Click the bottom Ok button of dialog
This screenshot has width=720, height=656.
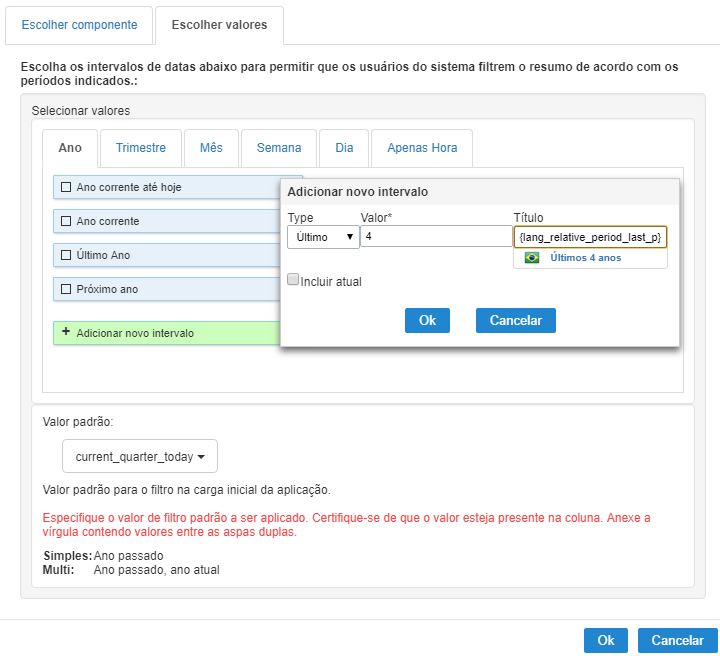point(606,640)
